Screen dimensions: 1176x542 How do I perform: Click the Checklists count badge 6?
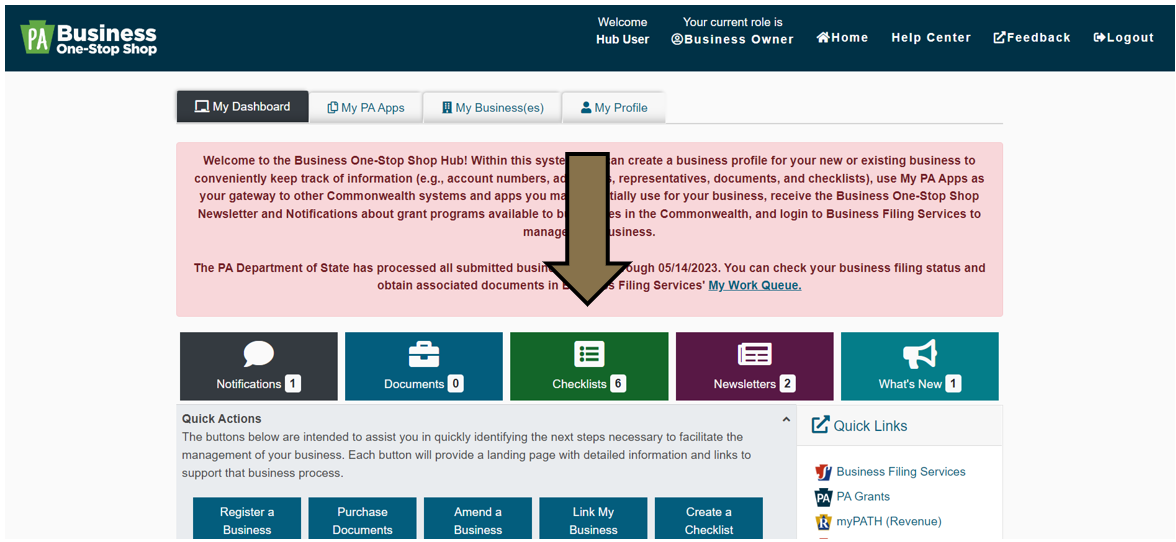[618, 384]
